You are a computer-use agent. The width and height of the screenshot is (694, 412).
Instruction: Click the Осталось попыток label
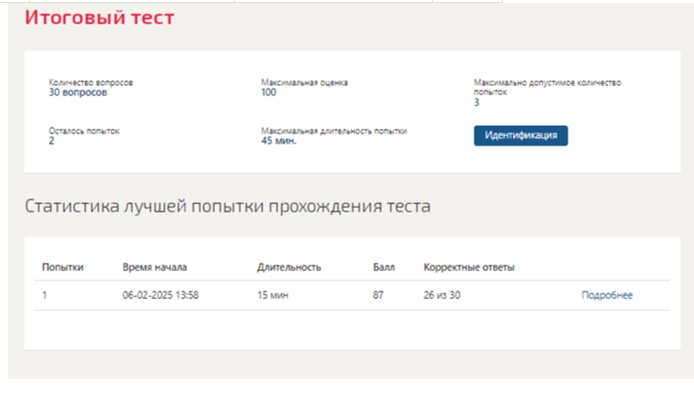pos(84,131)
